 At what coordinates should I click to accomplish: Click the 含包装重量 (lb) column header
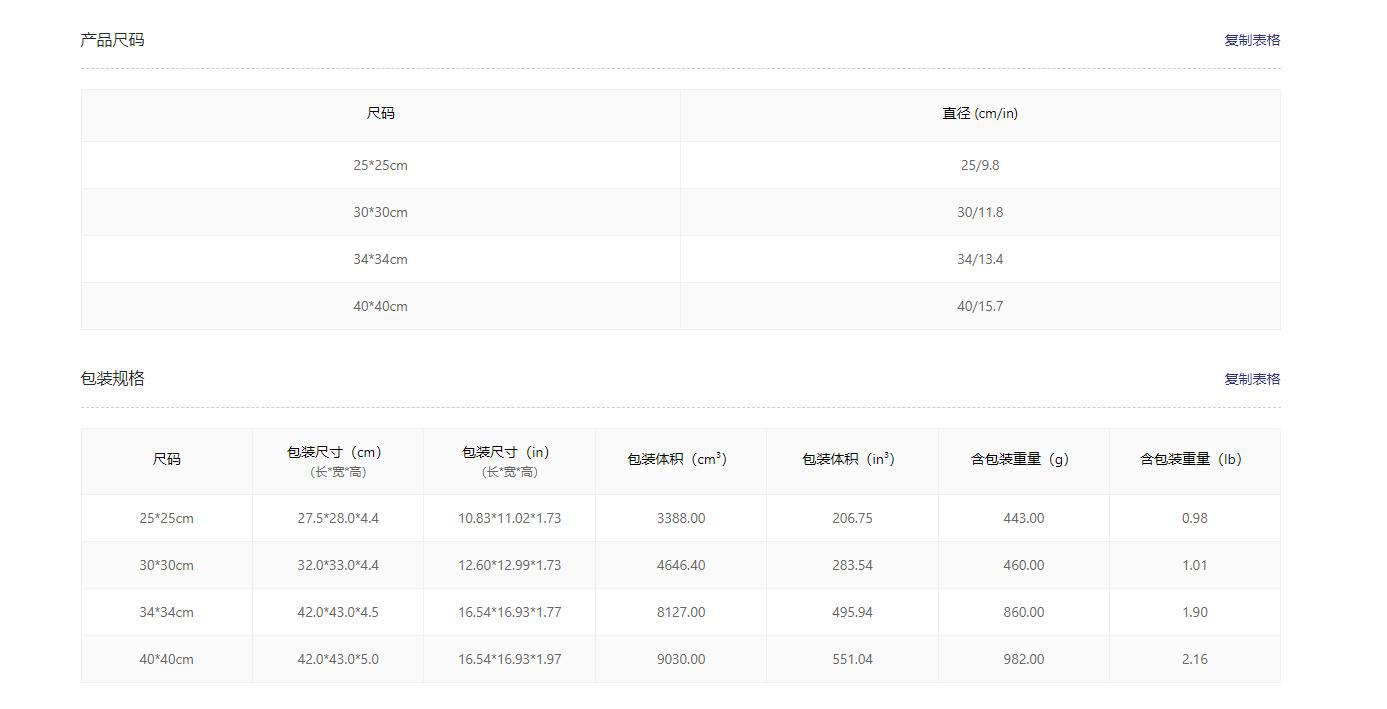pyautogui.click(x=1194, y=461)
